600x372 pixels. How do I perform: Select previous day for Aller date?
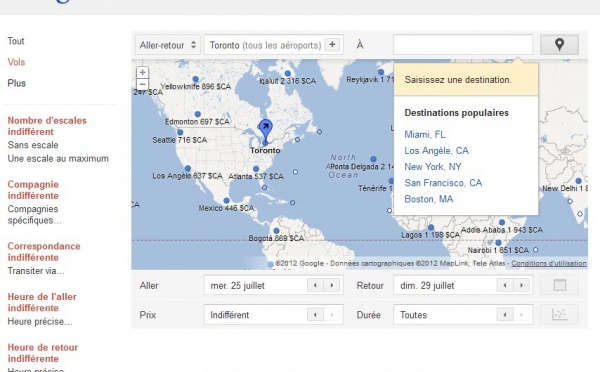[315, 285]
